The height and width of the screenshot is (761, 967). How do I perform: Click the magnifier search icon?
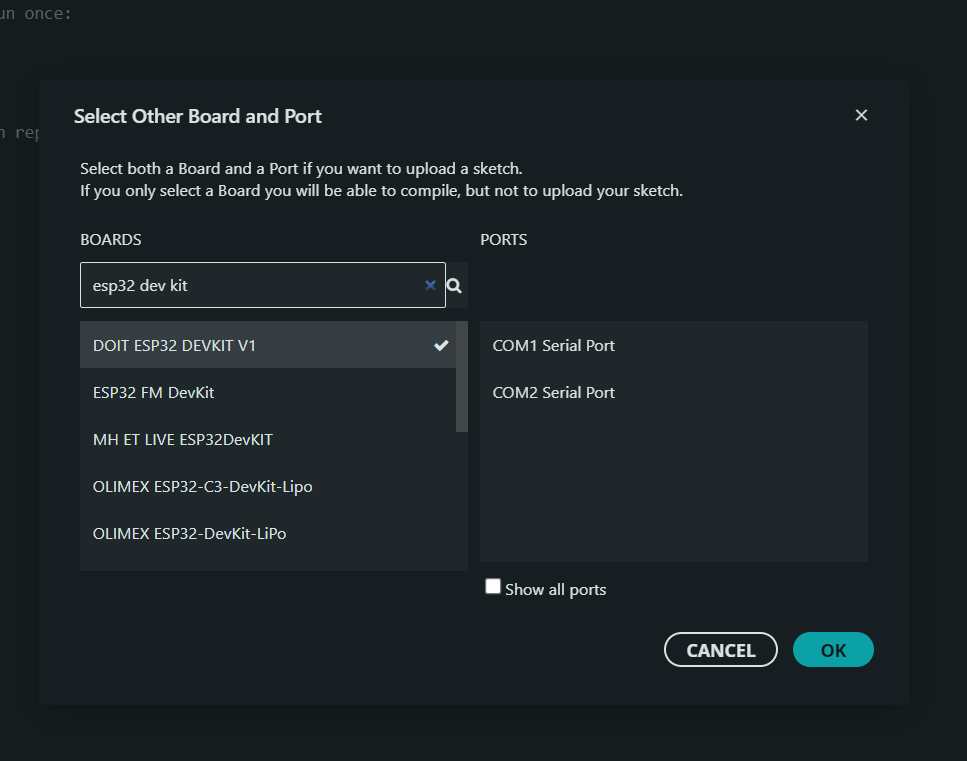(454, 286)
